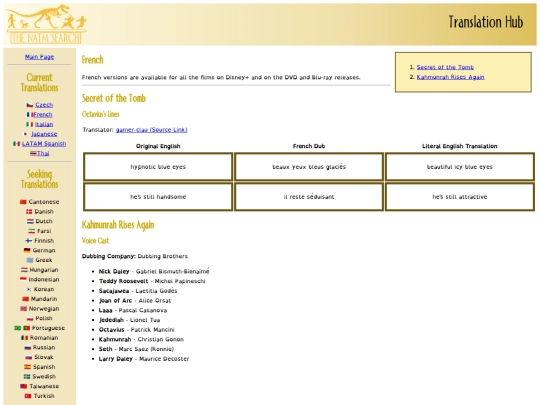Click the Taiwanese language entry in sidebar

tap(39, 386)
